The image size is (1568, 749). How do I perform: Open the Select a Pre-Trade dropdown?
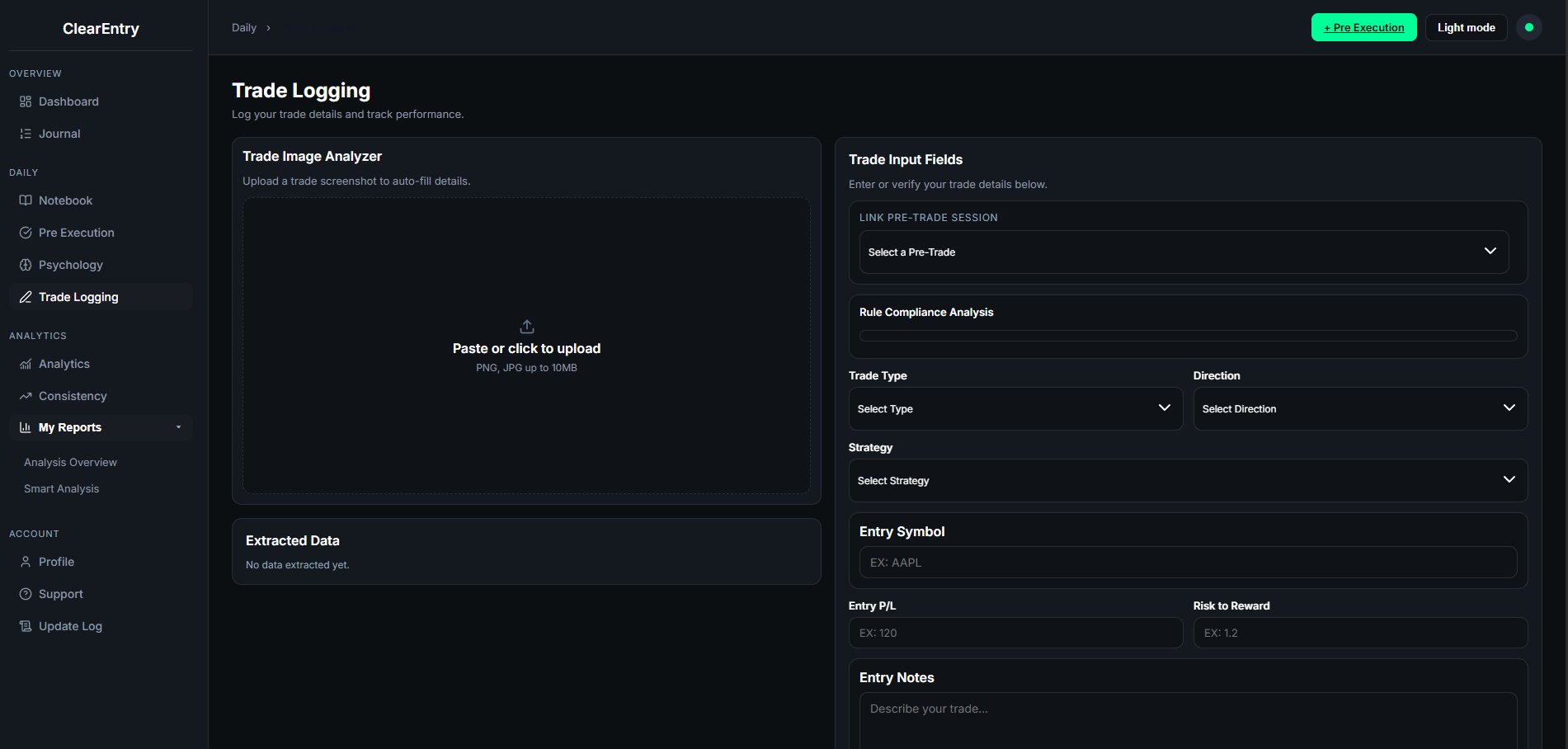[x=1184, y=252]
